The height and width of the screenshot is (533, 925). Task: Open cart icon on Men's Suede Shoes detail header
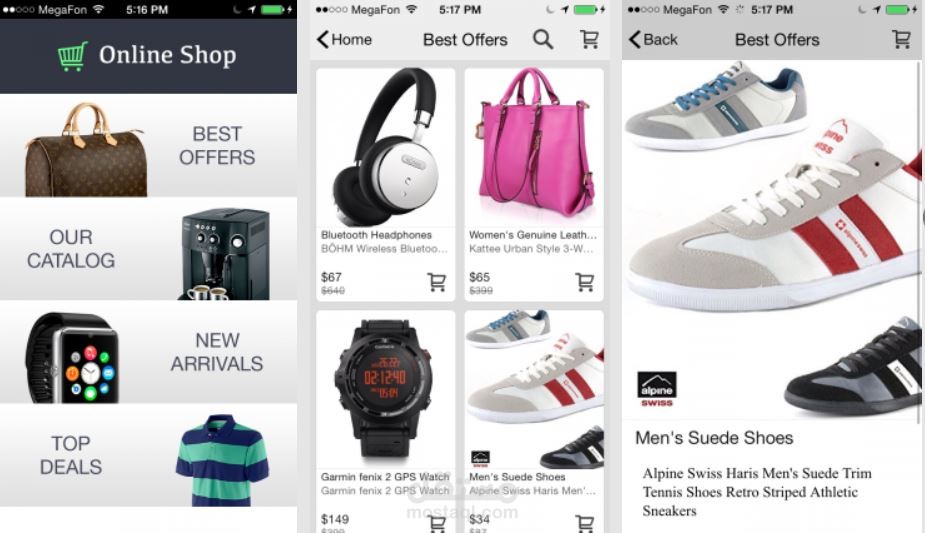point(901,40)
